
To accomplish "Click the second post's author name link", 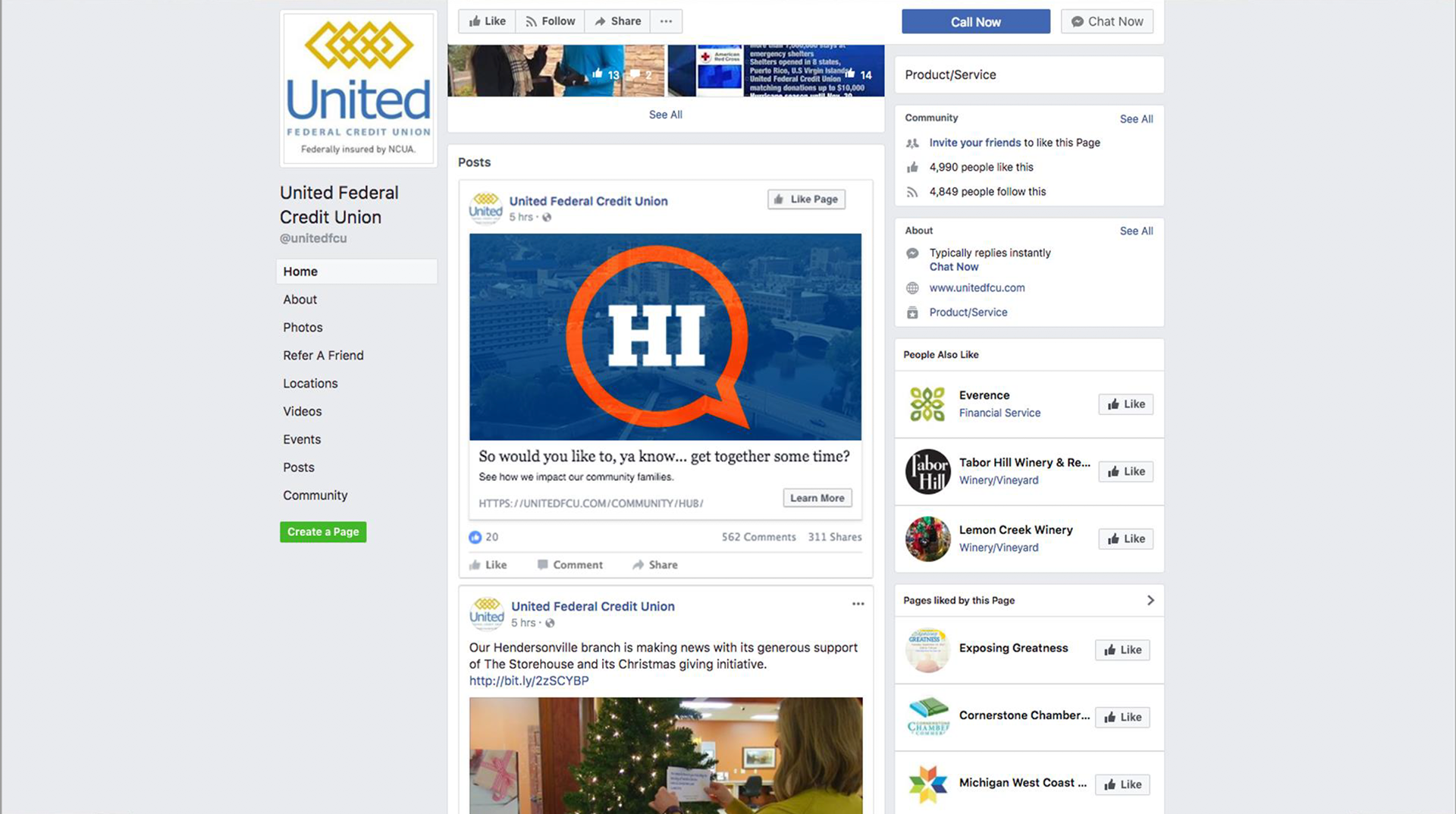I will [x=592, y=606].
